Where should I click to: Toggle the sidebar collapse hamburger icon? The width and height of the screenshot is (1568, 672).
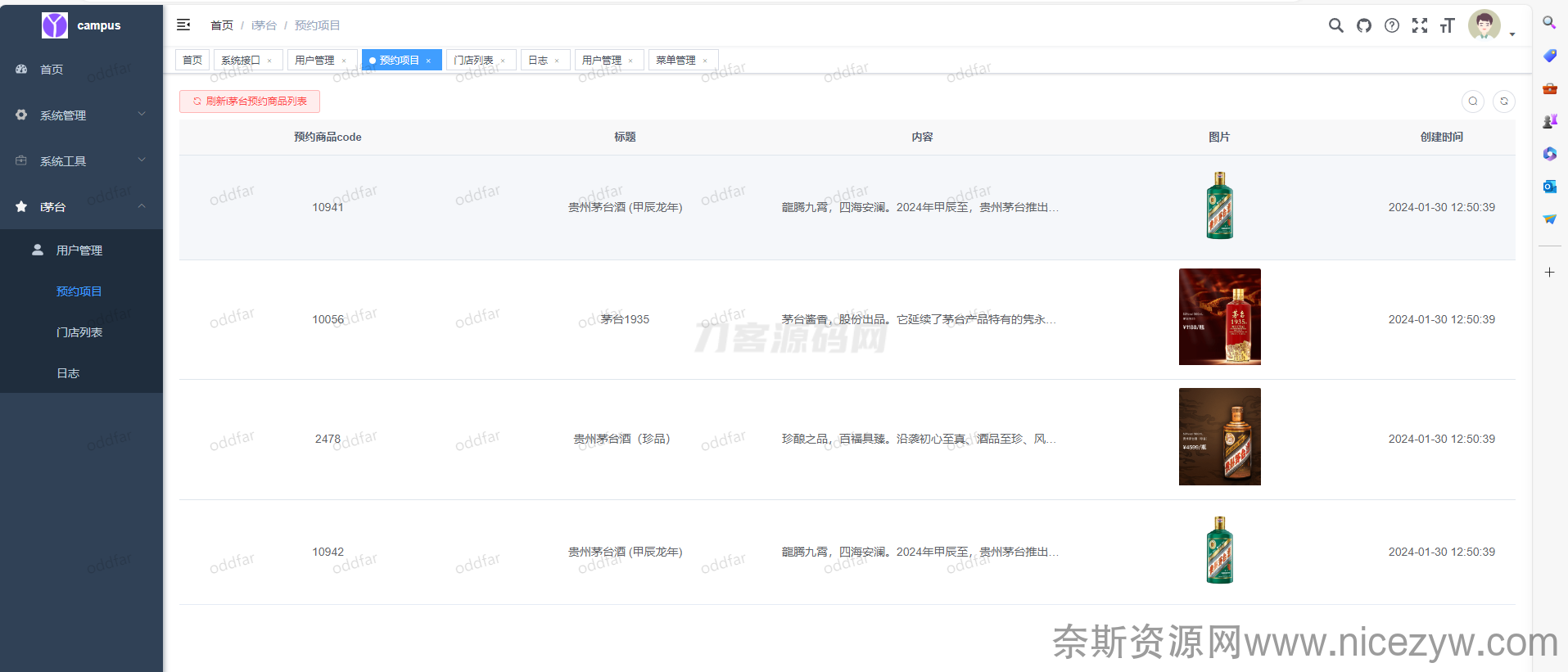tap(183, 25)
